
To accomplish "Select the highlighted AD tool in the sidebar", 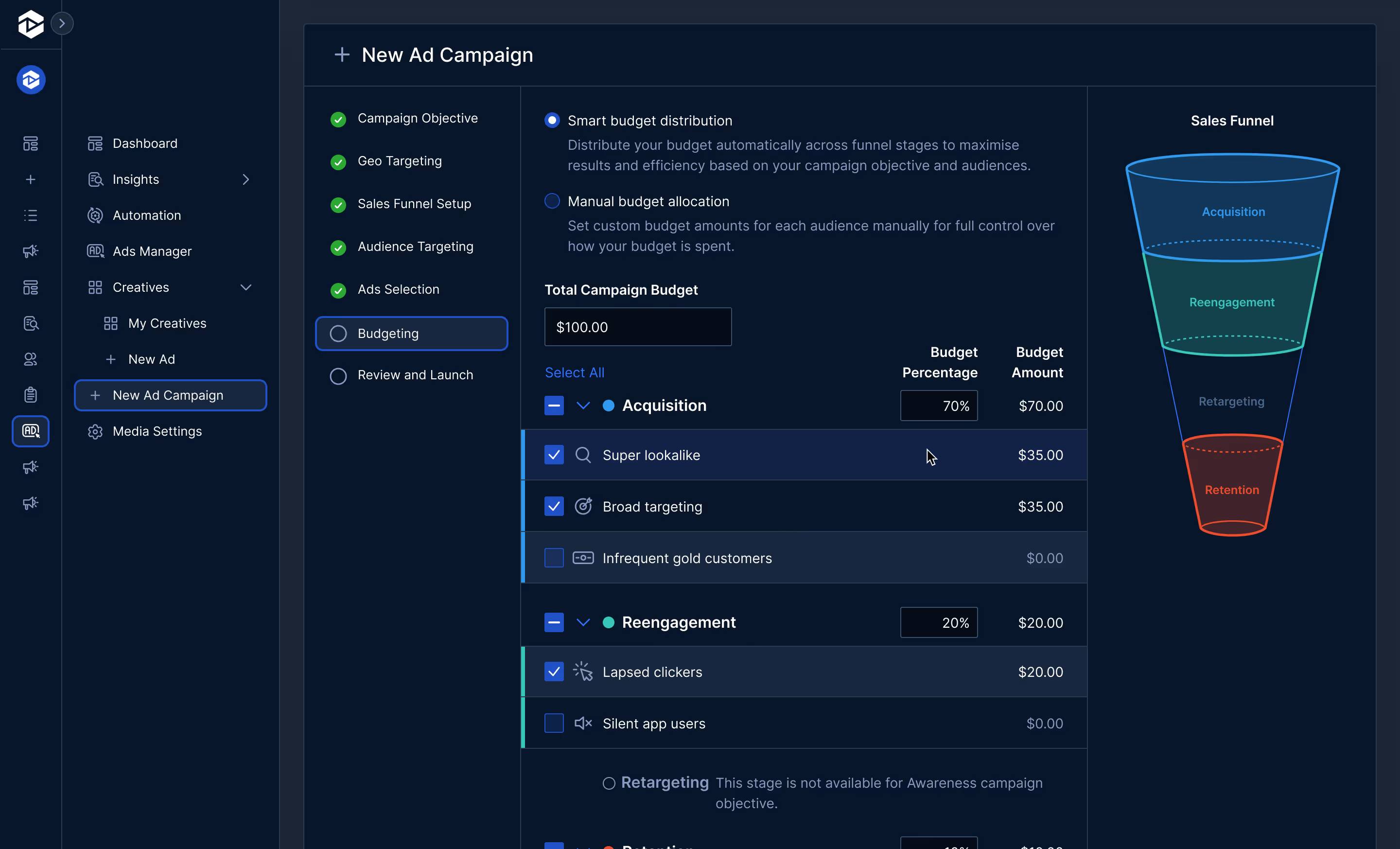I will (x=30, y=431).
